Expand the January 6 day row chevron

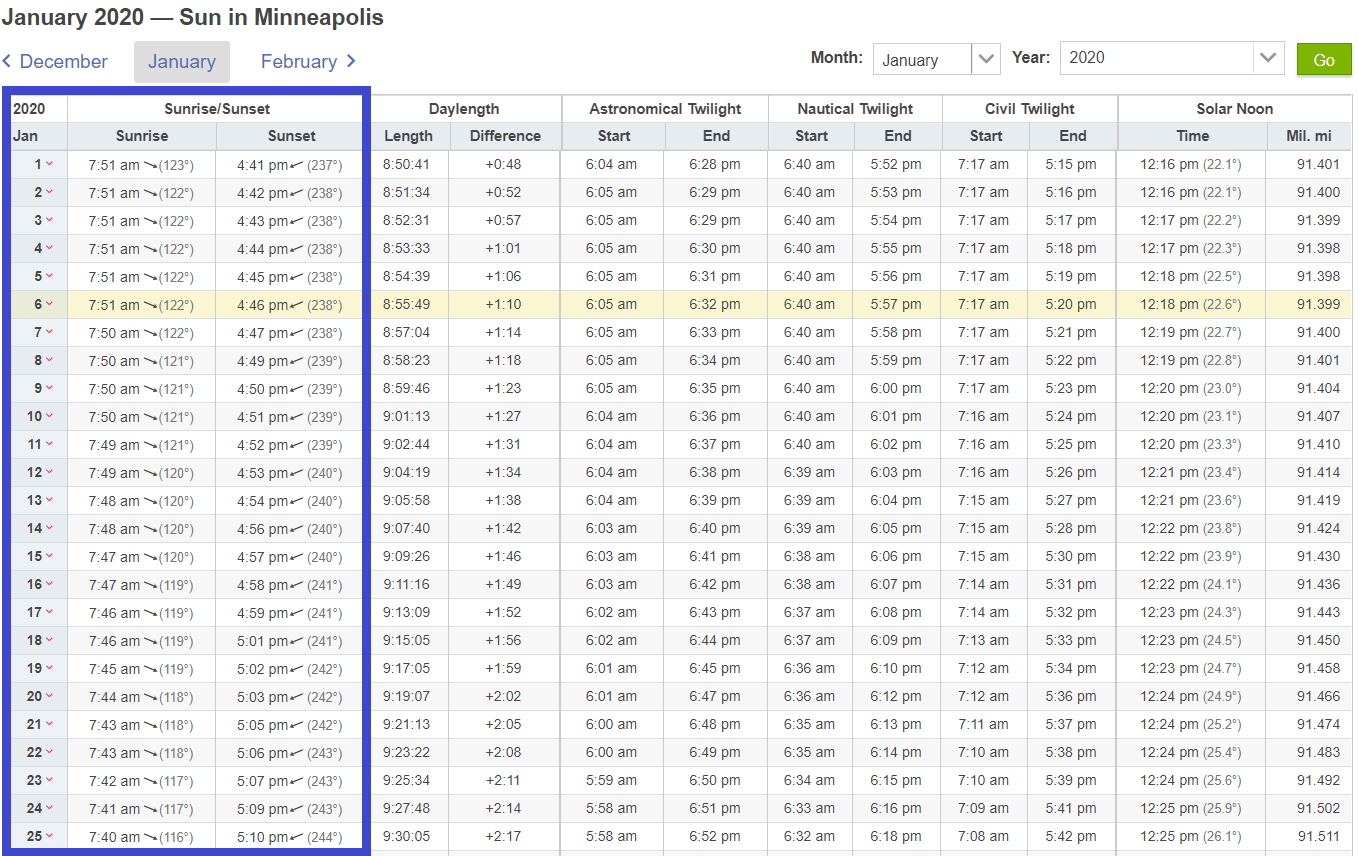click(49, 304)
